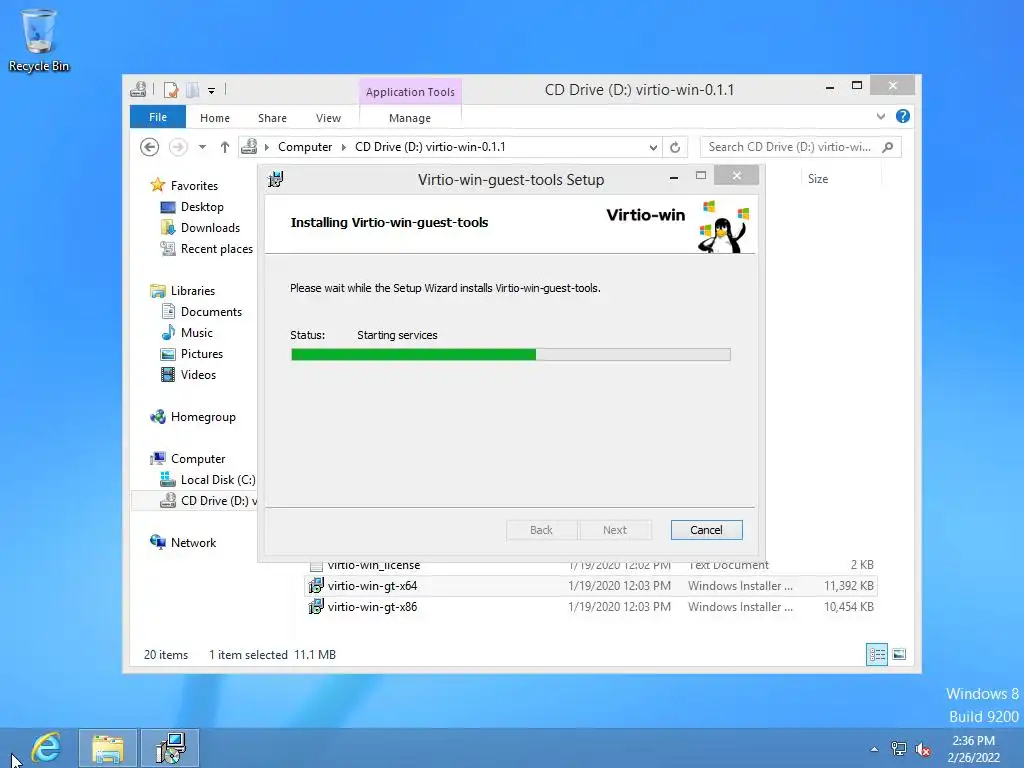The width and height of the screenshot is (1024, 768).
Task: Select the Virtio installer taskbar icon
Action: pos(170,748)
